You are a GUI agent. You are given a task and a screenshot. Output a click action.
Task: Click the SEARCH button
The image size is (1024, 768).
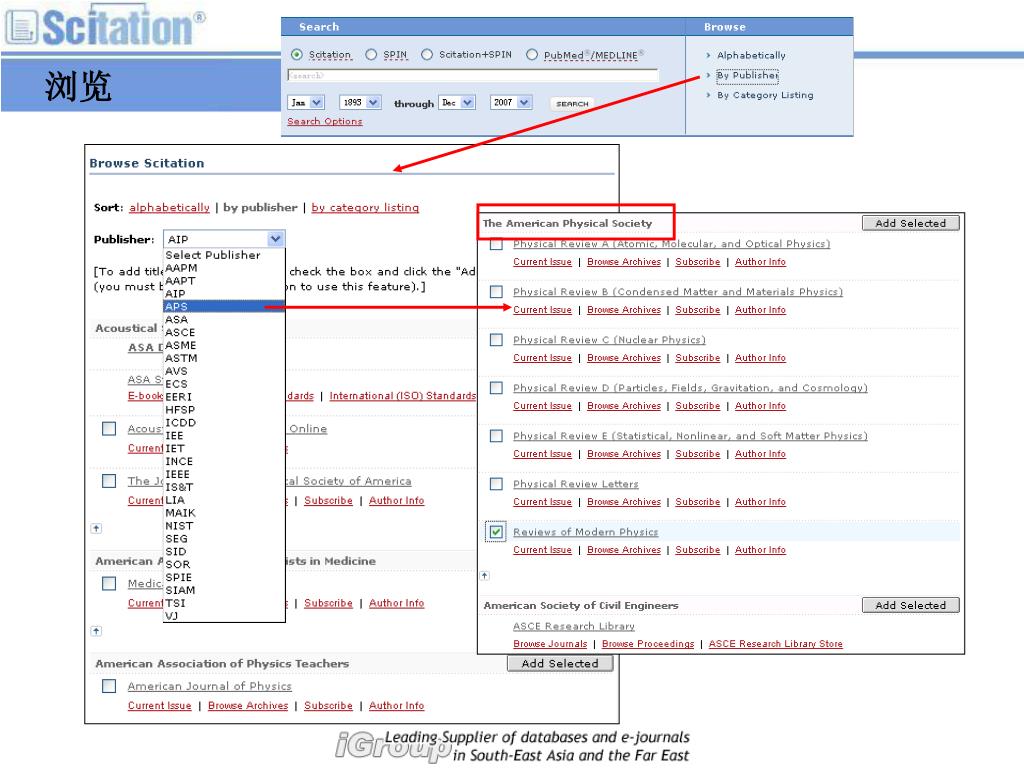click(x=572, y=103)
